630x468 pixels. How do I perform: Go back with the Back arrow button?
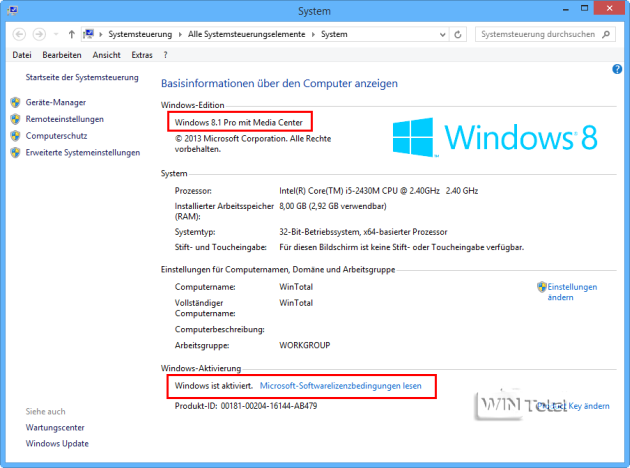(19, 34)
